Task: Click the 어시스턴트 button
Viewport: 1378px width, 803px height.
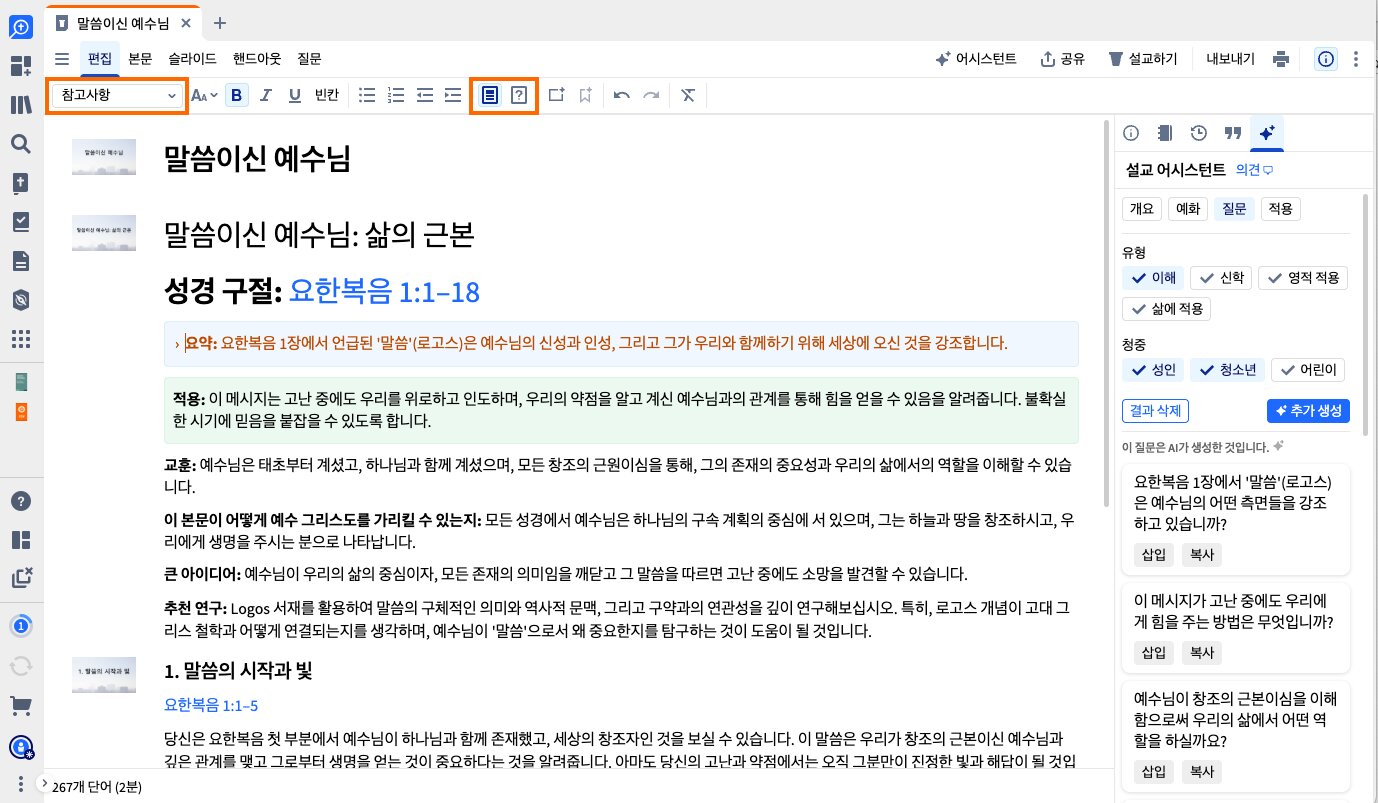Action: pyautogui.click(x=975, y=59)
